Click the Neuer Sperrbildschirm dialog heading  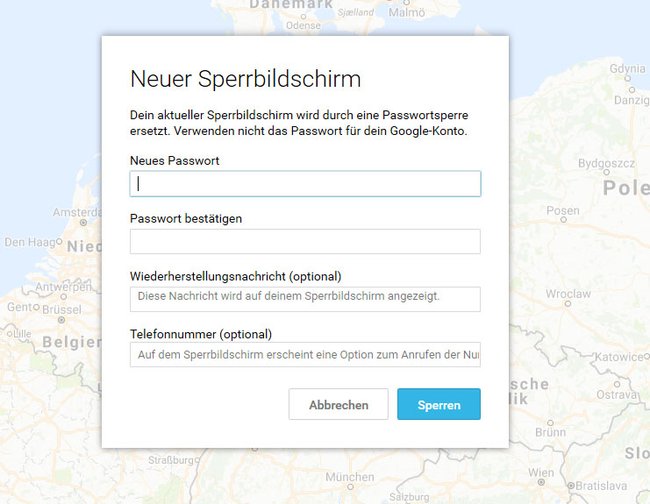(245, 79)
